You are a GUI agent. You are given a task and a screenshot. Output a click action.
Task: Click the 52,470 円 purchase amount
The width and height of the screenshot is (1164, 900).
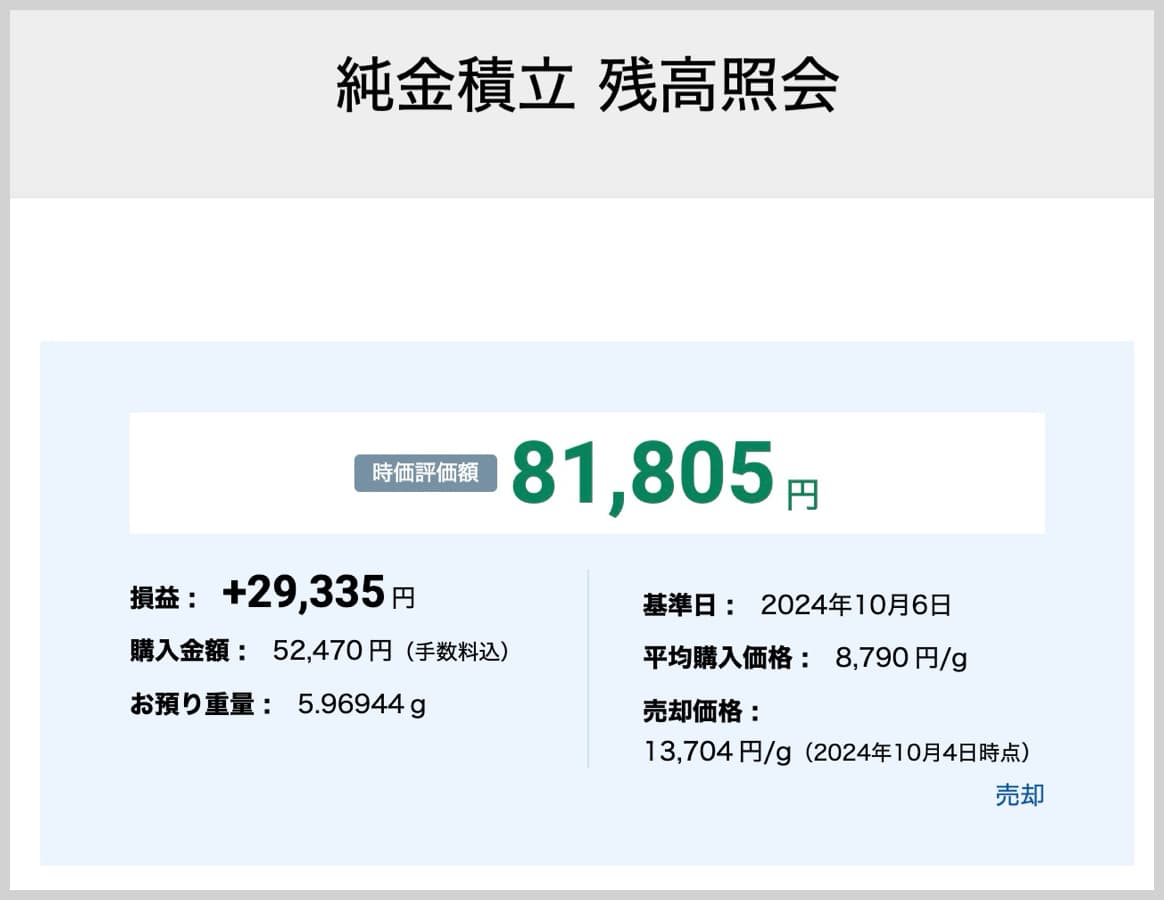pyautogui.click(x=332, y=652)
